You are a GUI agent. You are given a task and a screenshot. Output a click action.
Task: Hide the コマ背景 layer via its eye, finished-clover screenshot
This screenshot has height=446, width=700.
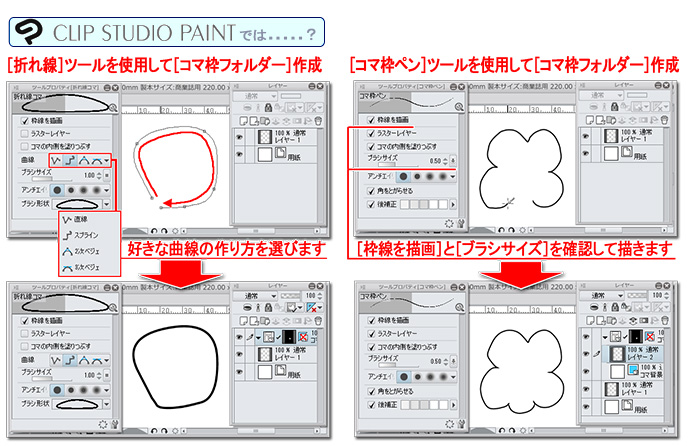(x=586, y=372)
